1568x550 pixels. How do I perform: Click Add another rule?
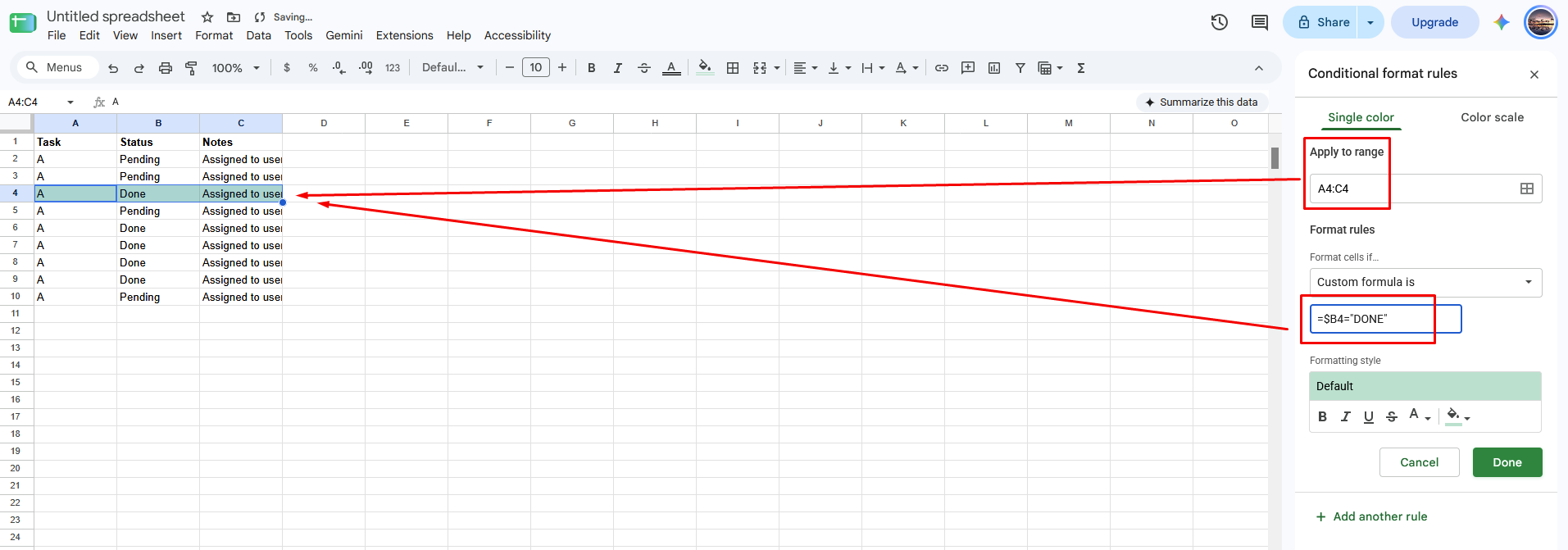[1371, 516]
